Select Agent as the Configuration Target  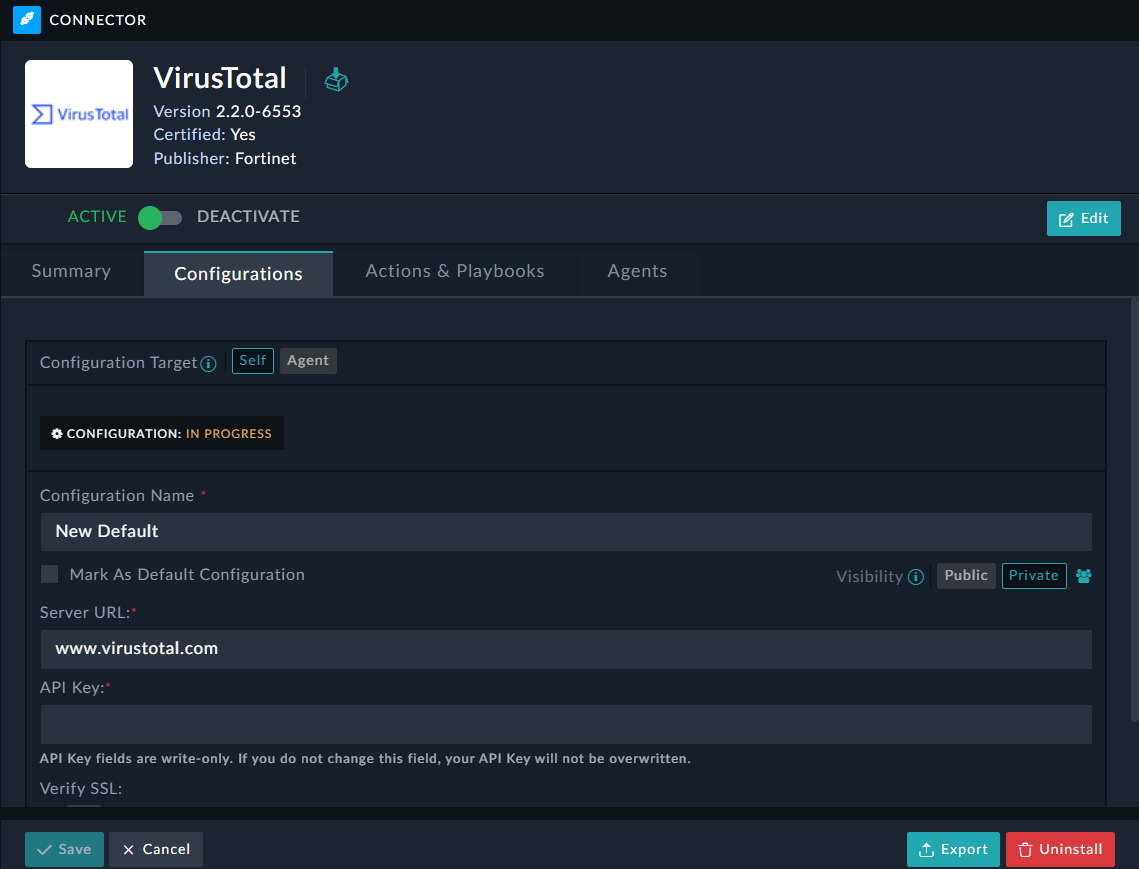click(308, 360)
